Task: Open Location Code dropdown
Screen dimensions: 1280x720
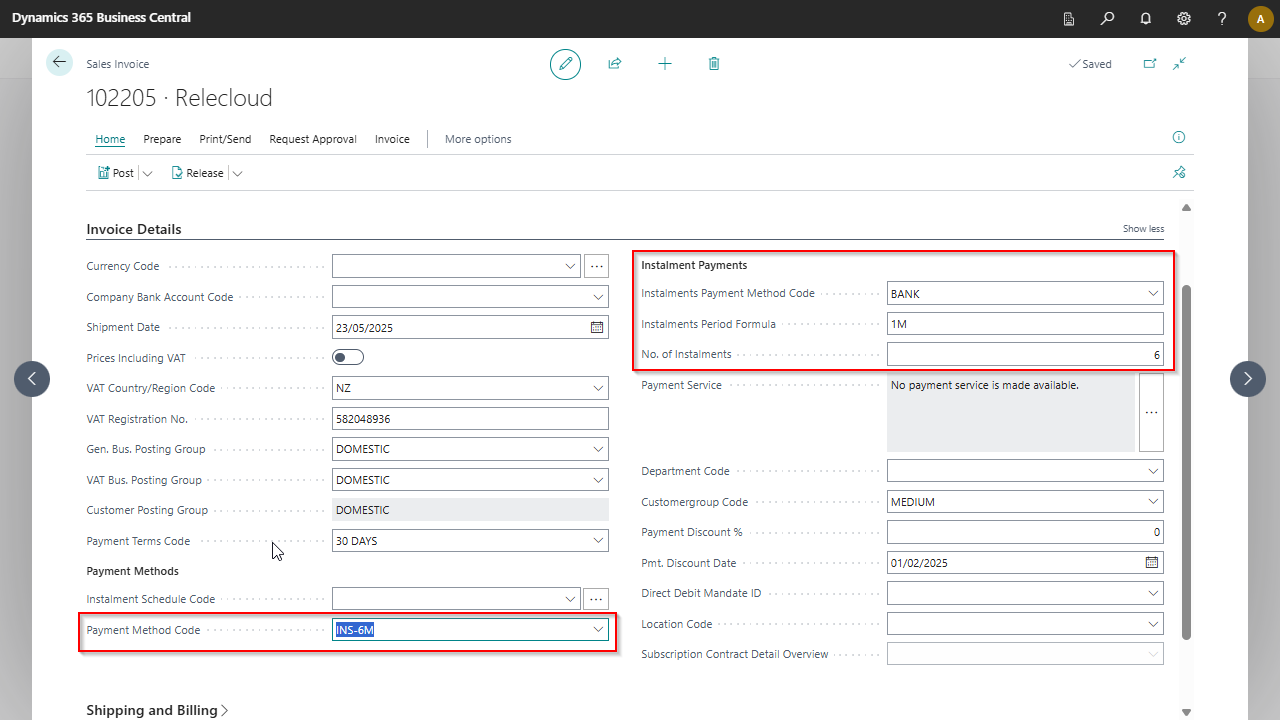Action: [x=1153, y=624]
